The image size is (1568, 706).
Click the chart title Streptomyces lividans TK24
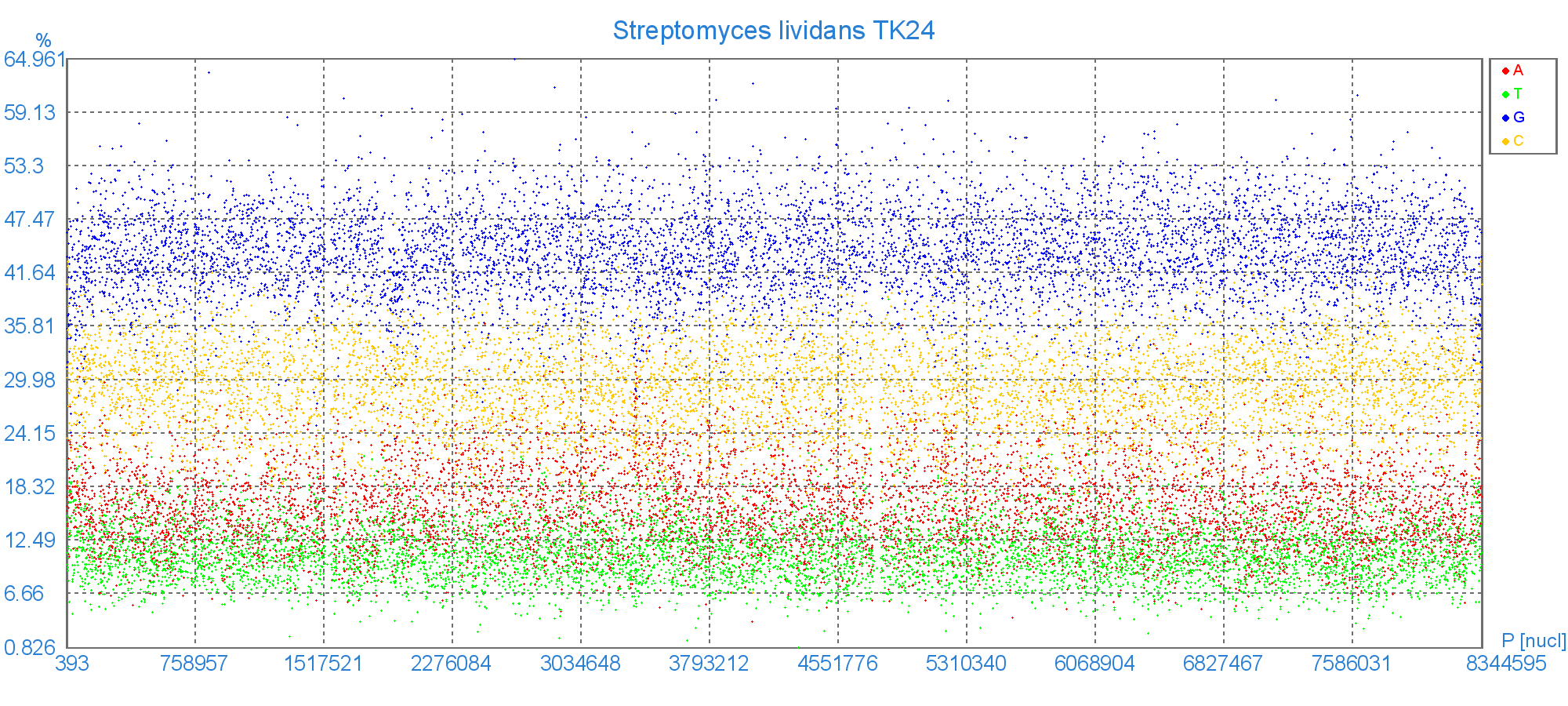774,31
